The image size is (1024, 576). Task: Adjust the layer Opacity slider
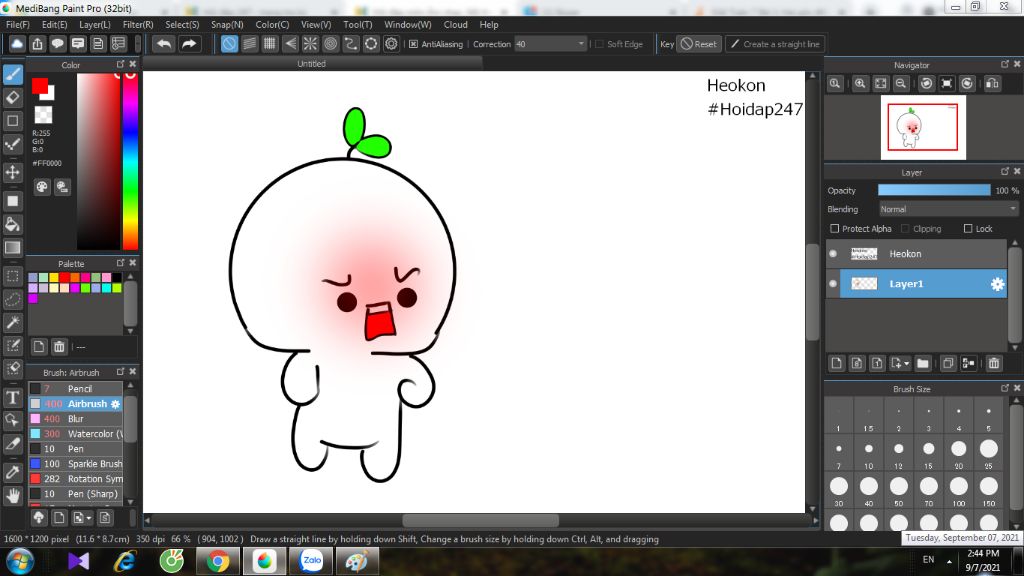(x=934, y=190)
